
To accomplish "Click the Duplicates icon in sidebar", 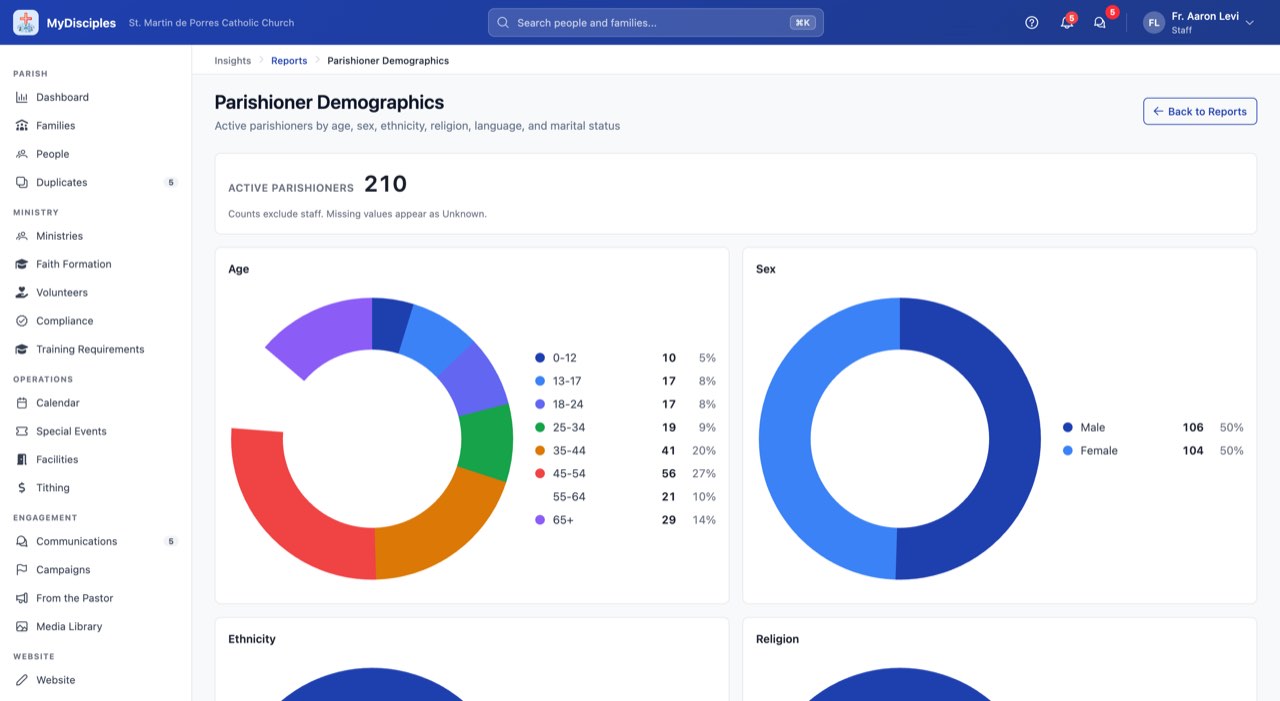I will coord(22,182).
